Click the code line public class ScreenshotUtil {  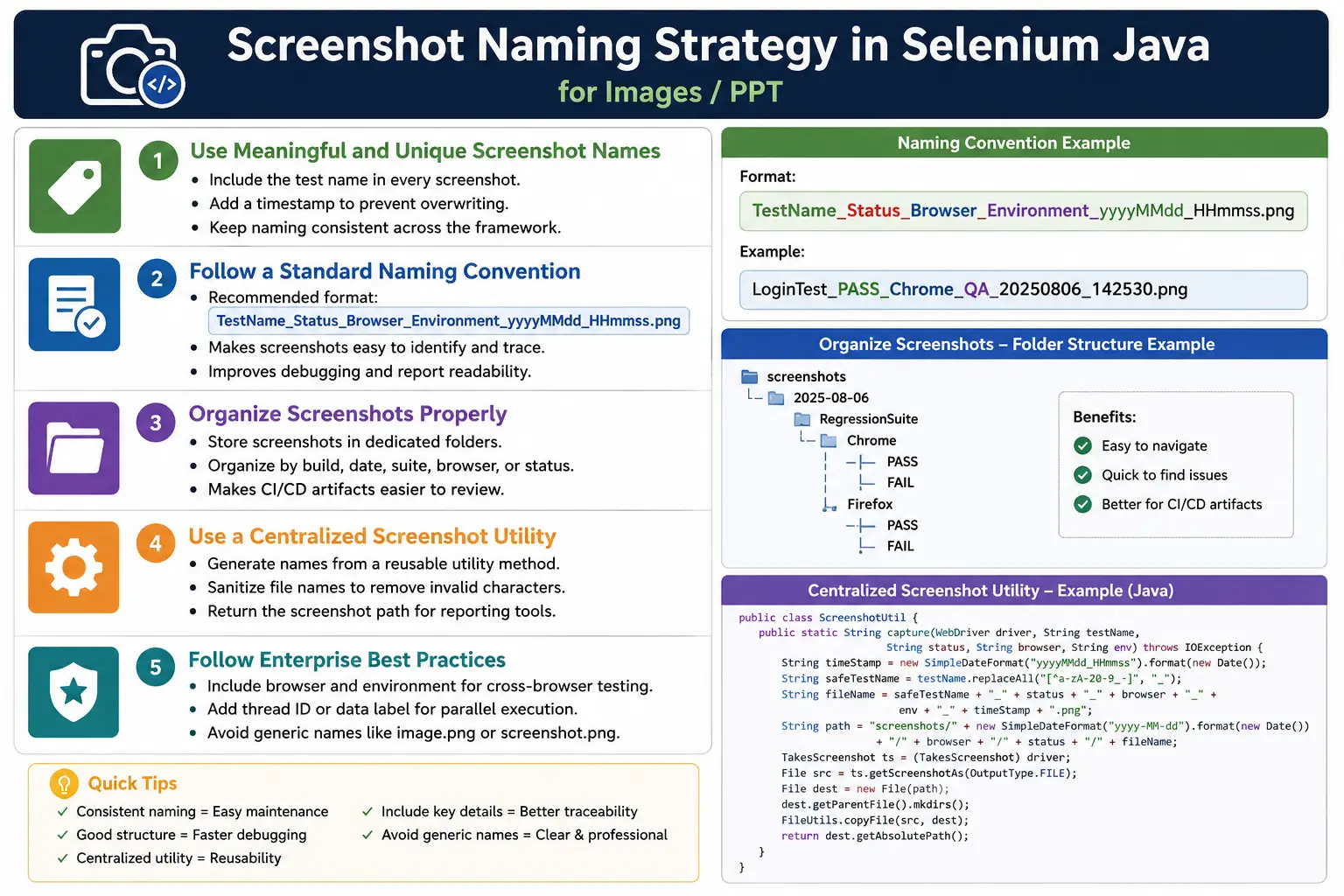[829, 618]
